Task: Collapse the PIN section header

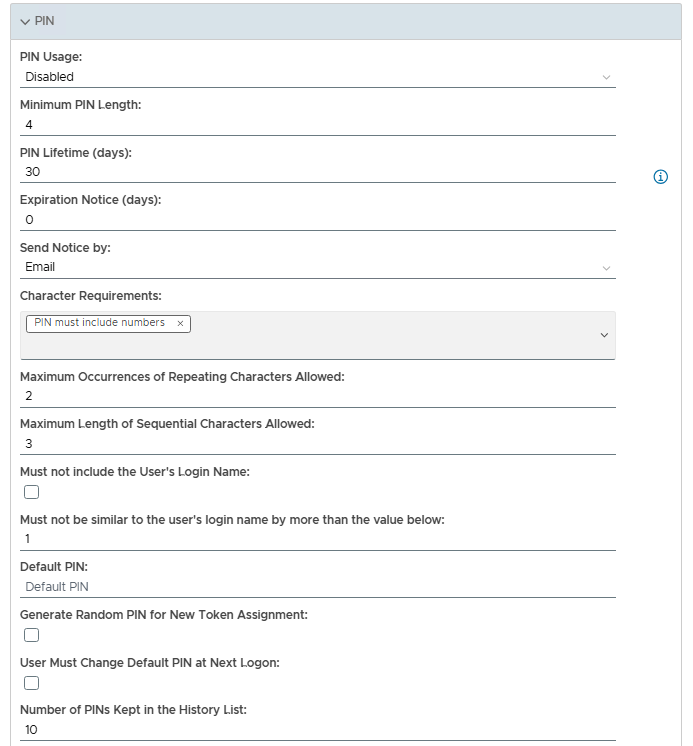Action: pos(25,21)
